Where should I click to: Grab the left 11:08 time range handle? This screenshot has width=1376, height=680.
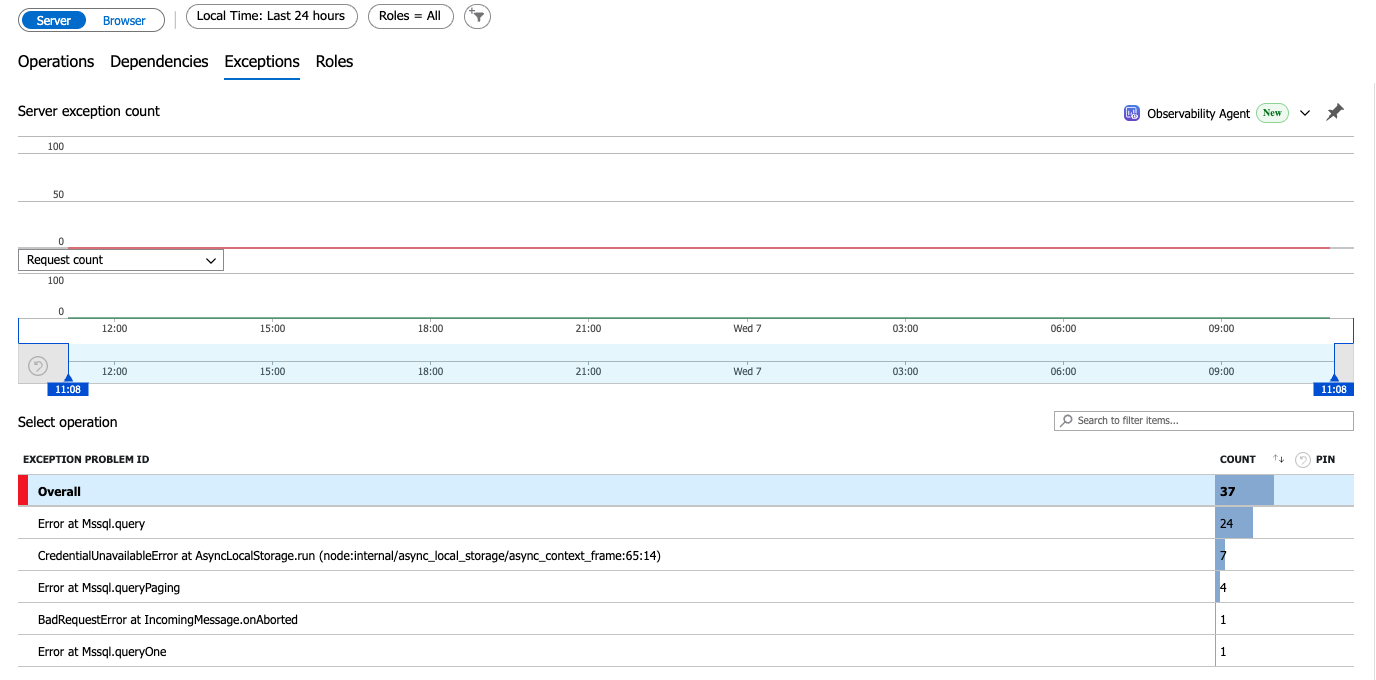(68, 389)
